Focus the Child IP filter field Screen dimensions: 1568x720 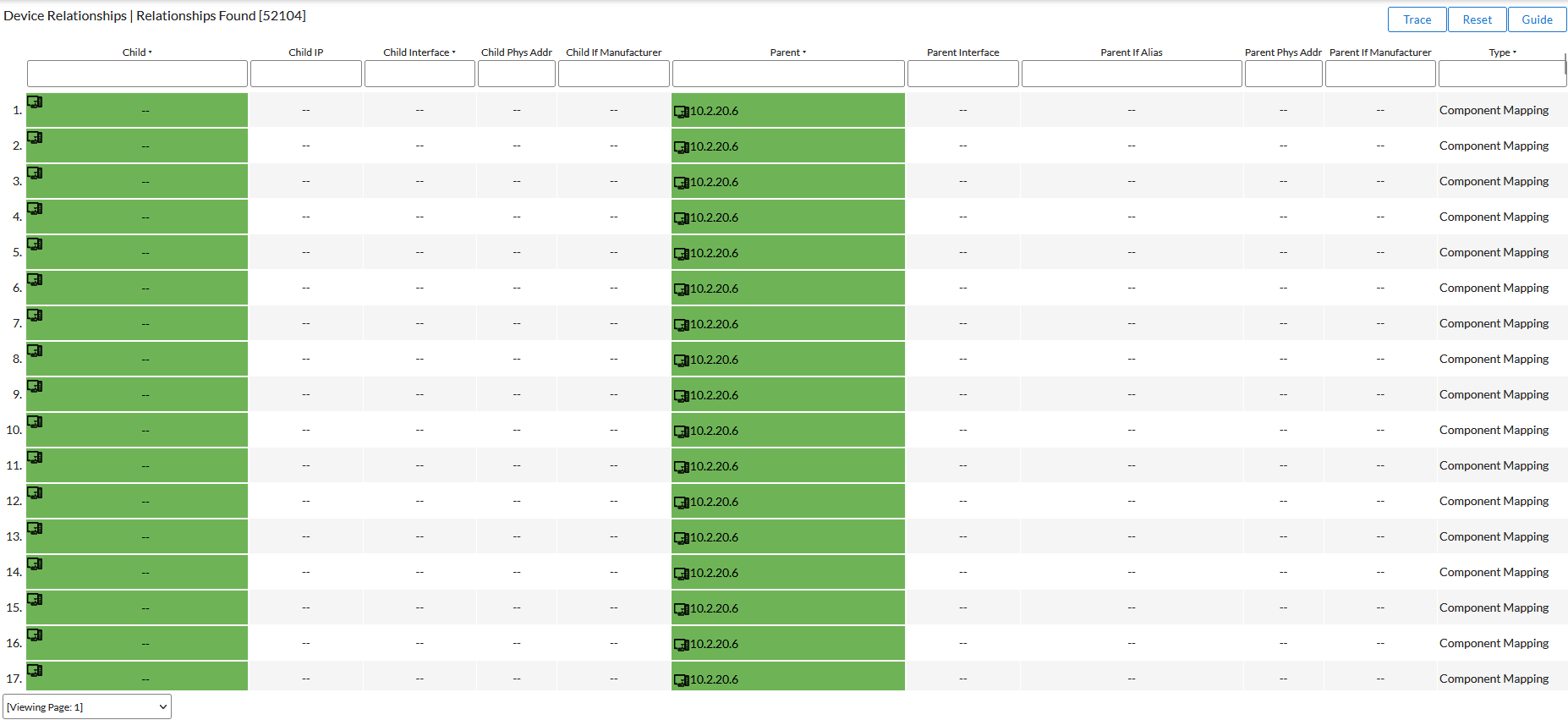coord(306,74)
